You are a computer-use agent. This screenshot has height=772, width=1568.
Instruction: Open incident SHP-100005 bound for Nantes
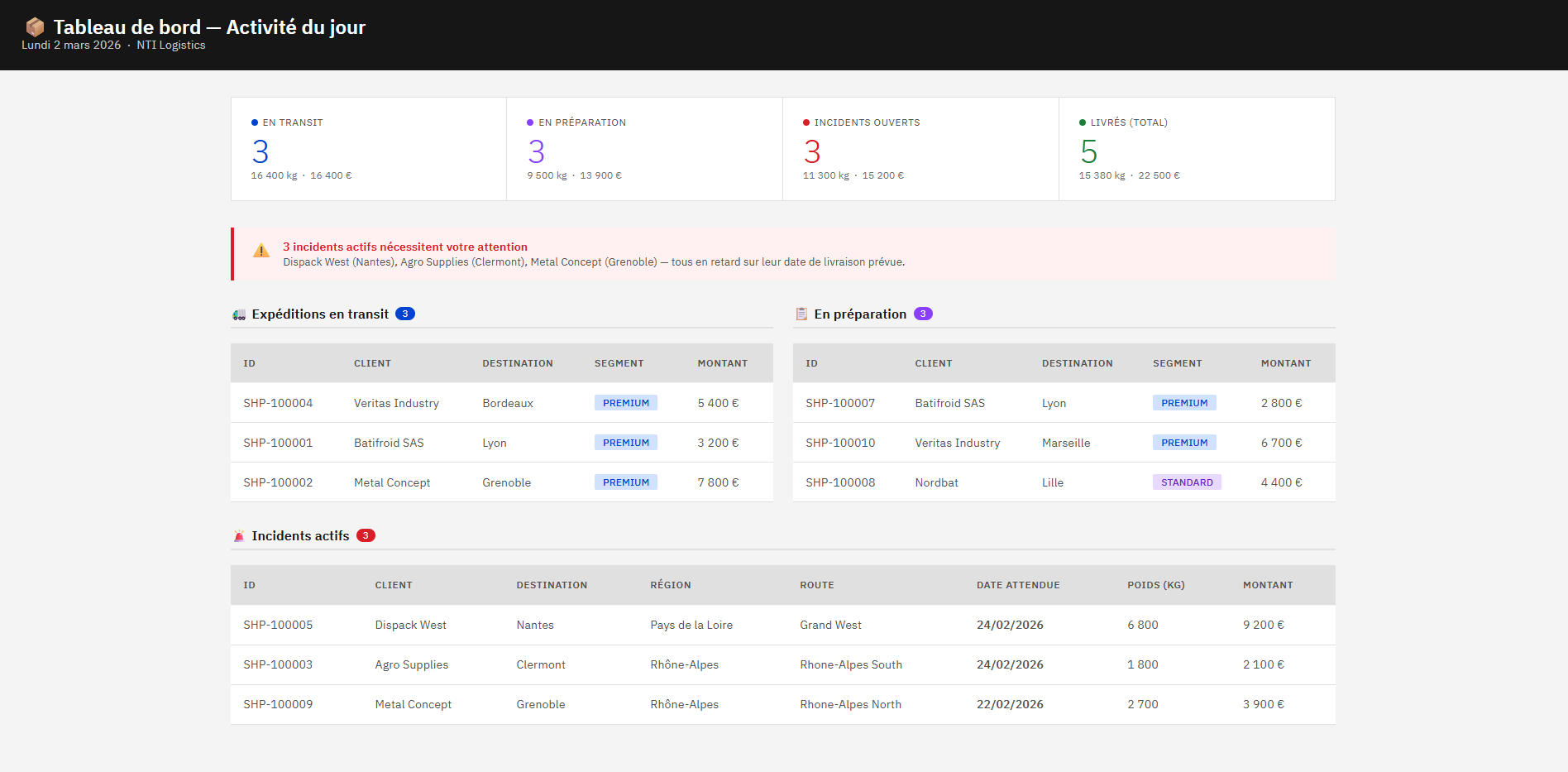(x=278, y=625)
